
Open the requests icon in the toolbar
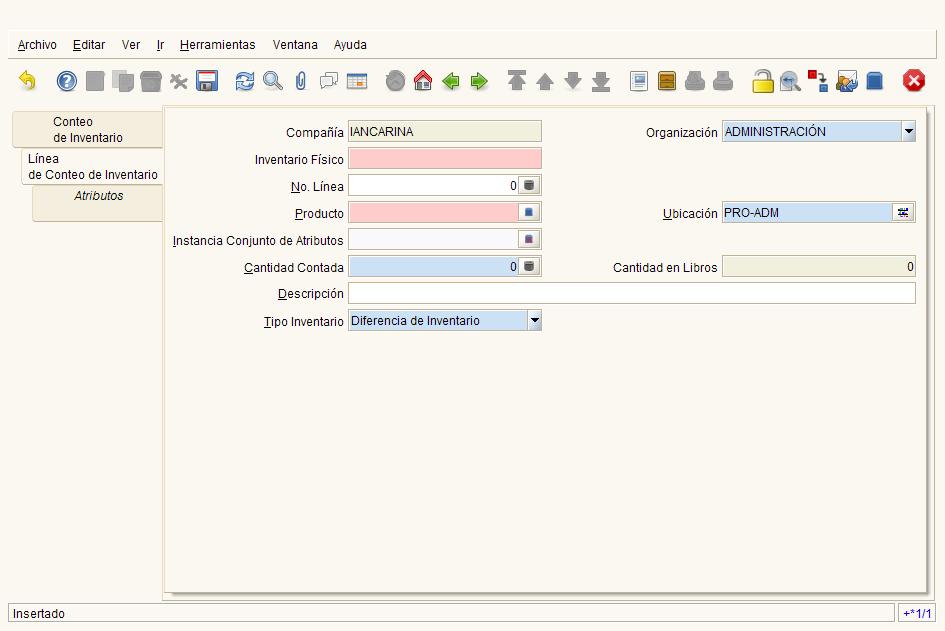click(x=847, y=81)
